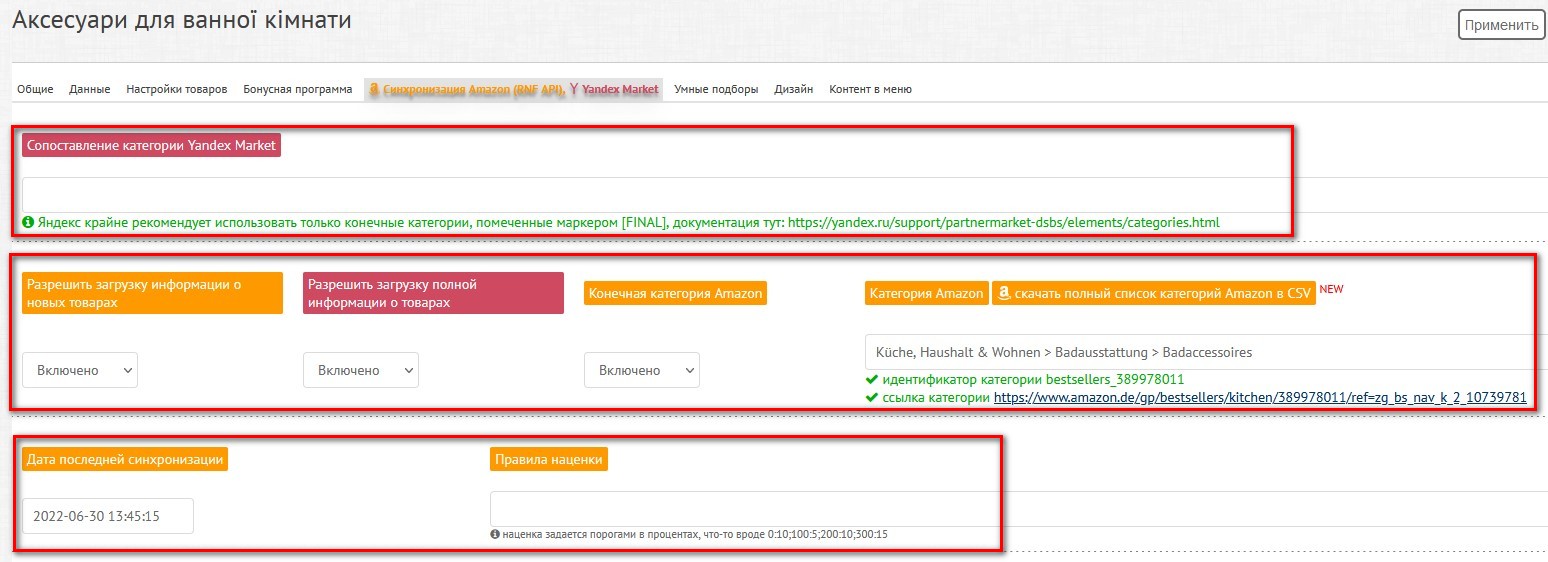Download full Amazon categories list in CSV
Screen dimensions: 1548x562
1162,293
